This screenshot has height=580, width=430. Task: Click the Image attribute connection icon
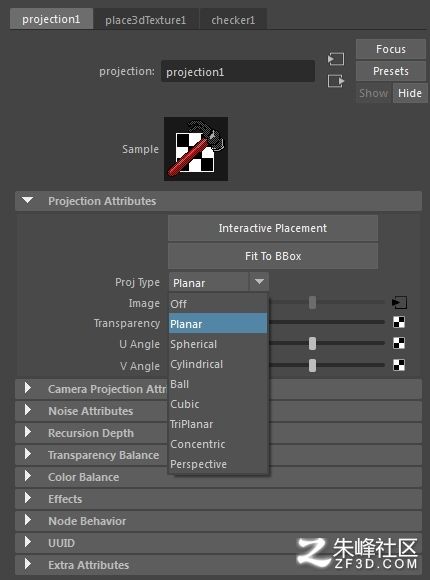(x=399, y=303)
